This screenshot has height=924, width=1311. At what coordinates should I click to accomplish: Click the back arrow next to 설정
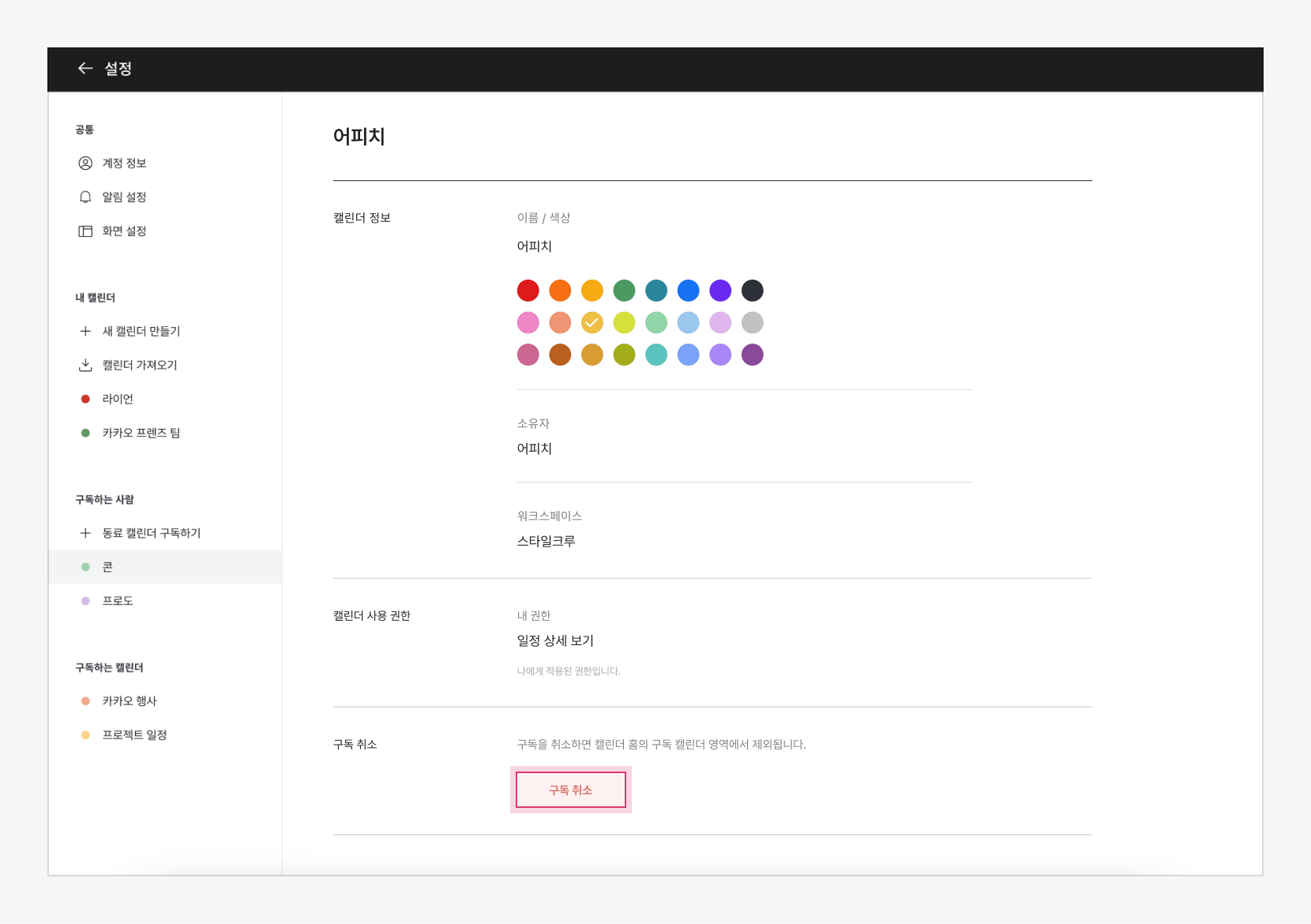coord(85,69)
